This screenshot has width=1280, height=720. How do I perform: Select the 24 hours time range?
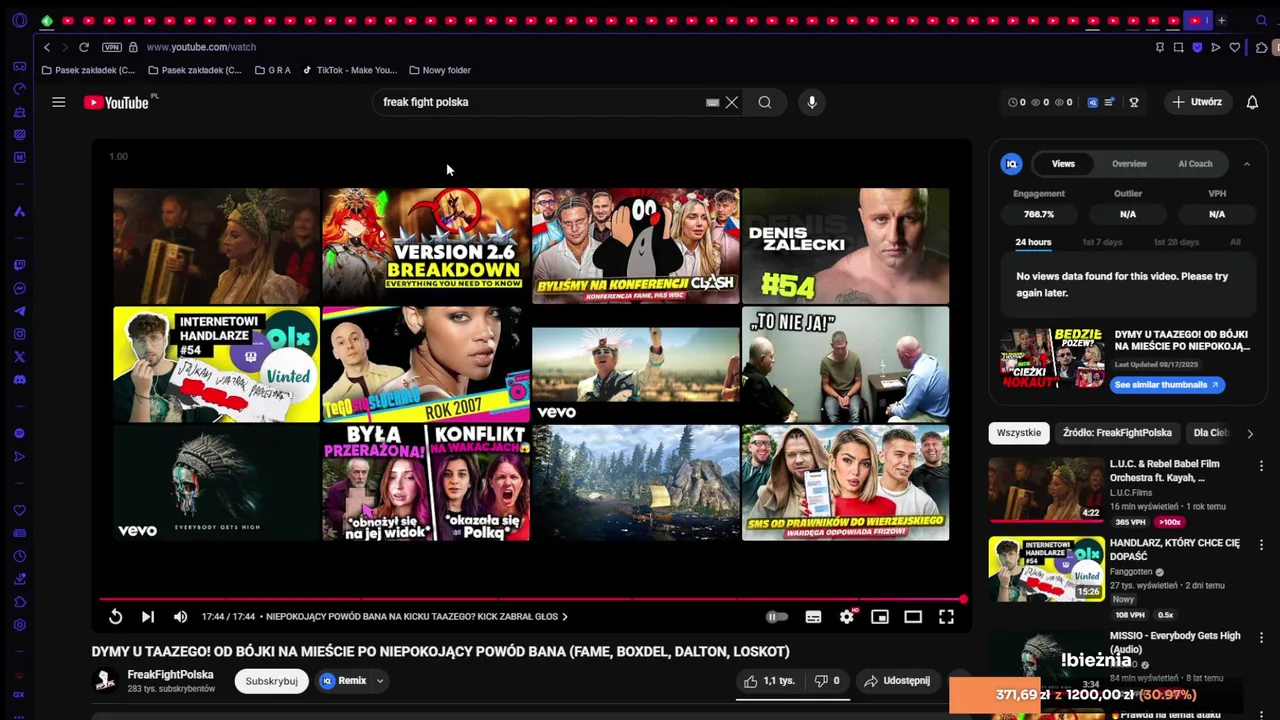tap(1033, 242)
